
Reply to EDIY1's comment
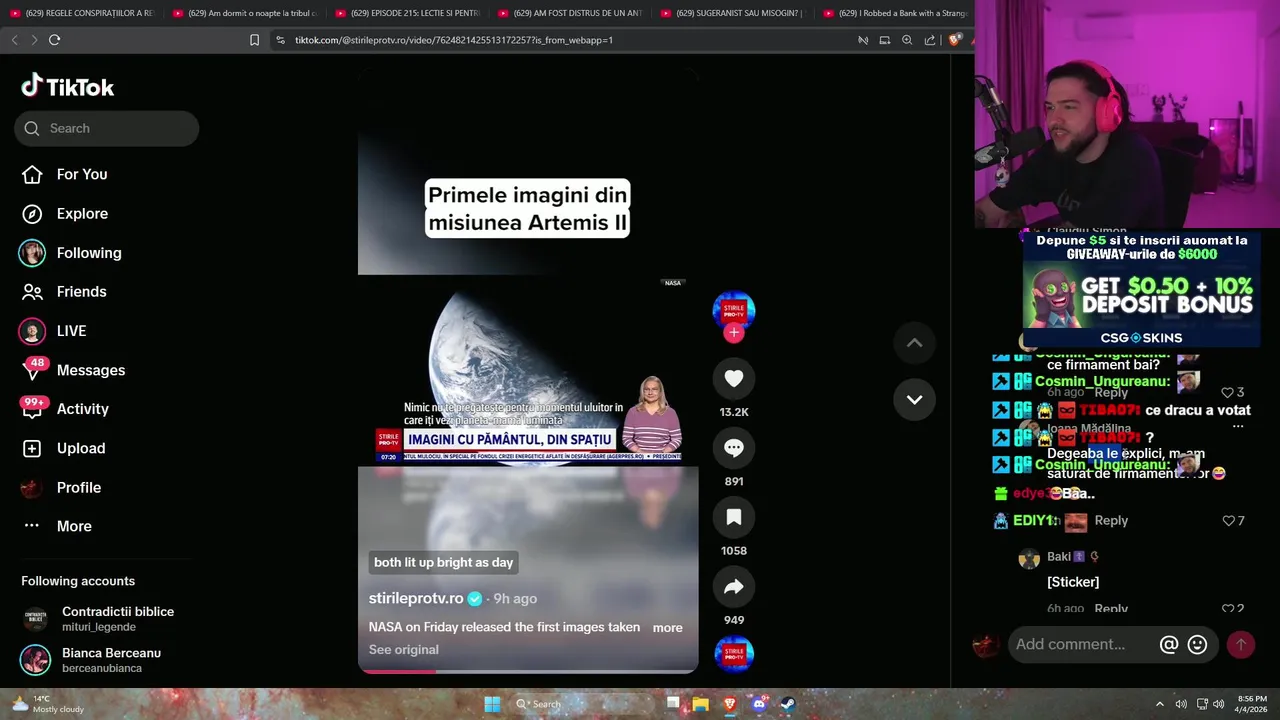point(1111,520)
